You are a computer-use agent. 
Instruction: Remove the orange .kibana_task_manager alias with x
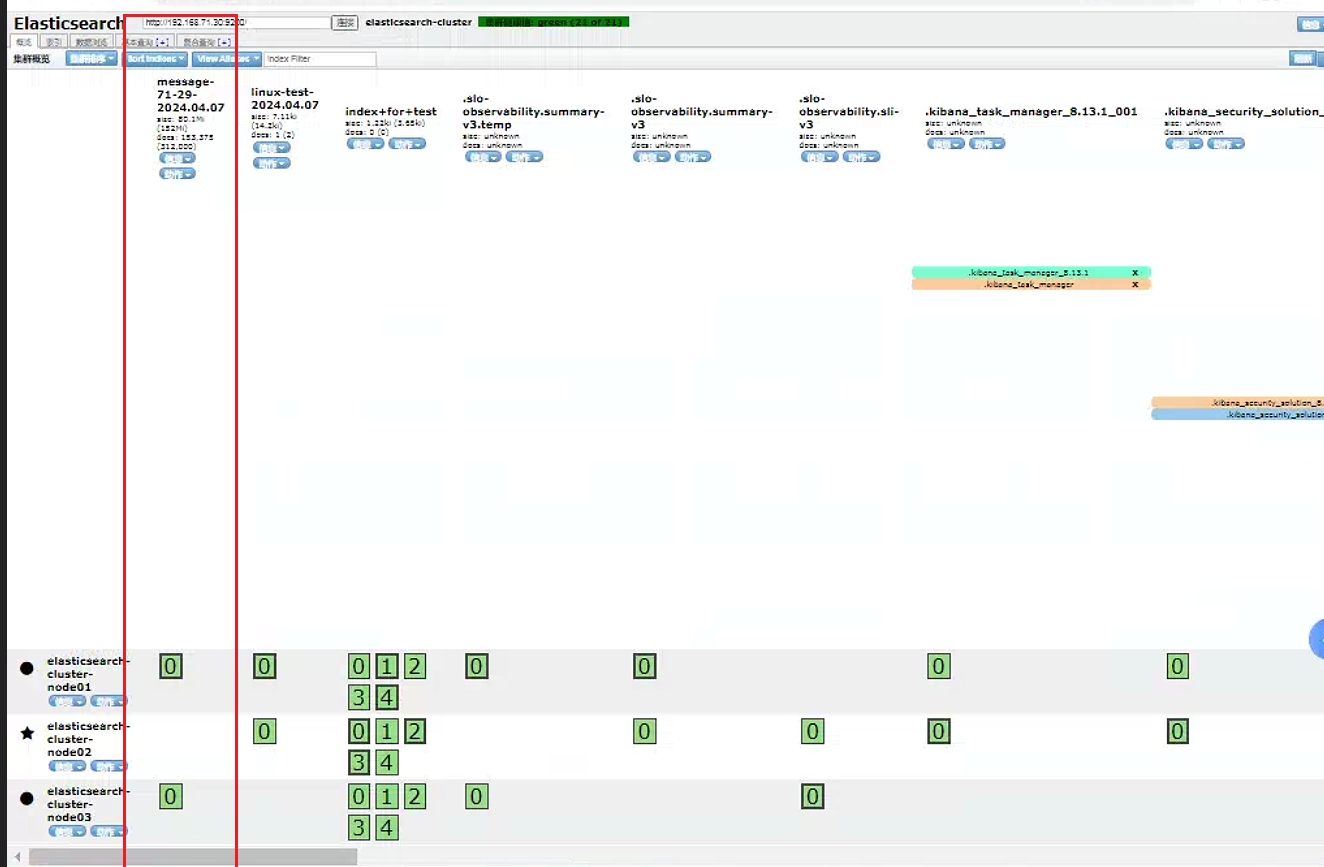point(1135,284)
